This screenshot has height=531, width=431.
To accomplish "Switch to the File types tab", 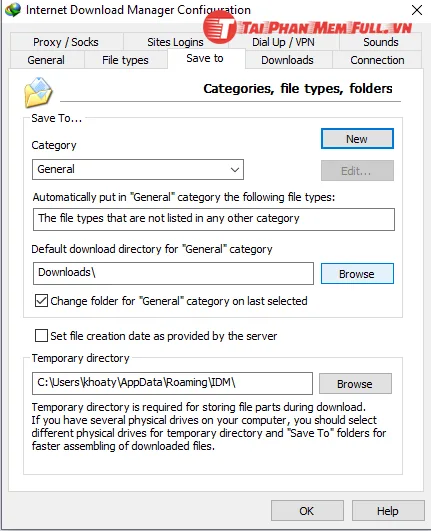I will (125, 60).
